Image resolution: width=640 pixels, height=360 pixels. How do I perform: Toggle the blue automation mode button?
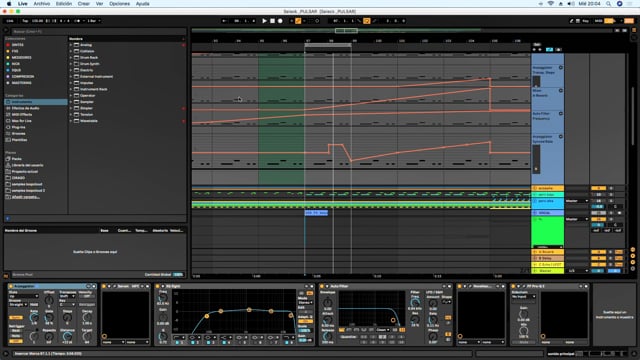point(549,49)
